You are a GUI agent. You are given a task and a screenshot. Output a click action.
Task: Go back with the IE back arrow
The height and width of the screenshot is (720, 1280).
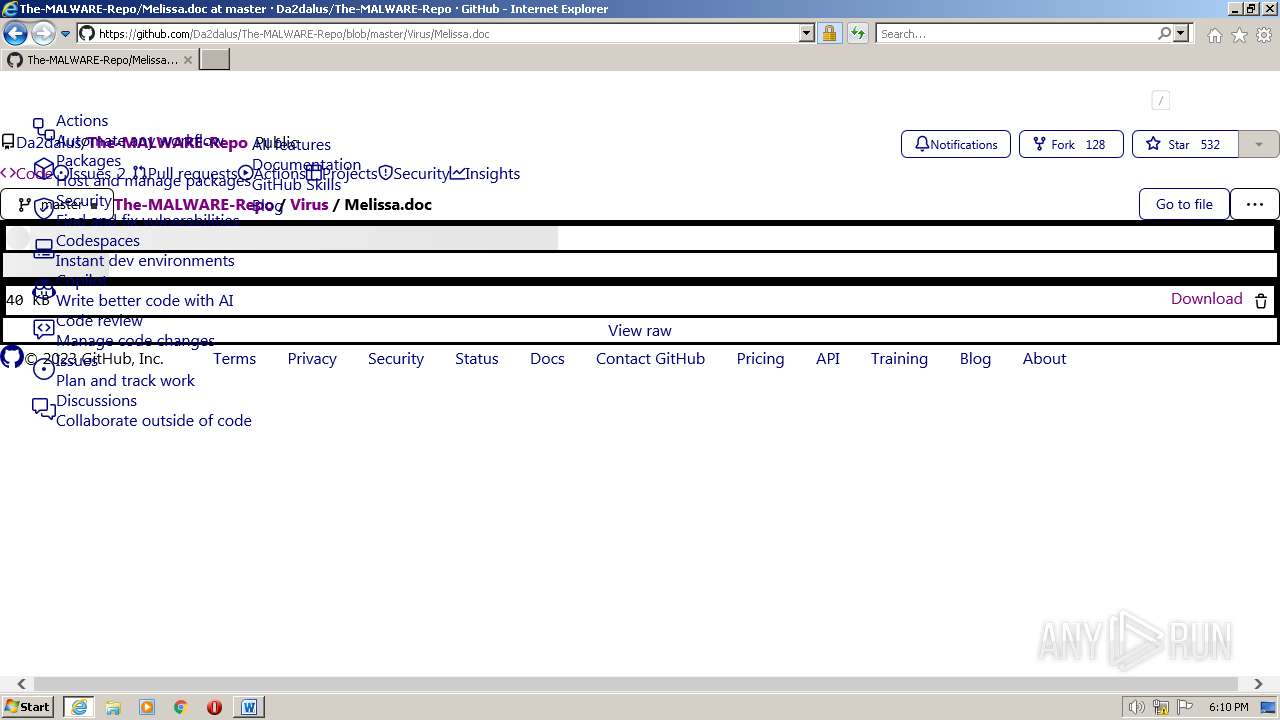pyautogui.click(x=15, y=33)
